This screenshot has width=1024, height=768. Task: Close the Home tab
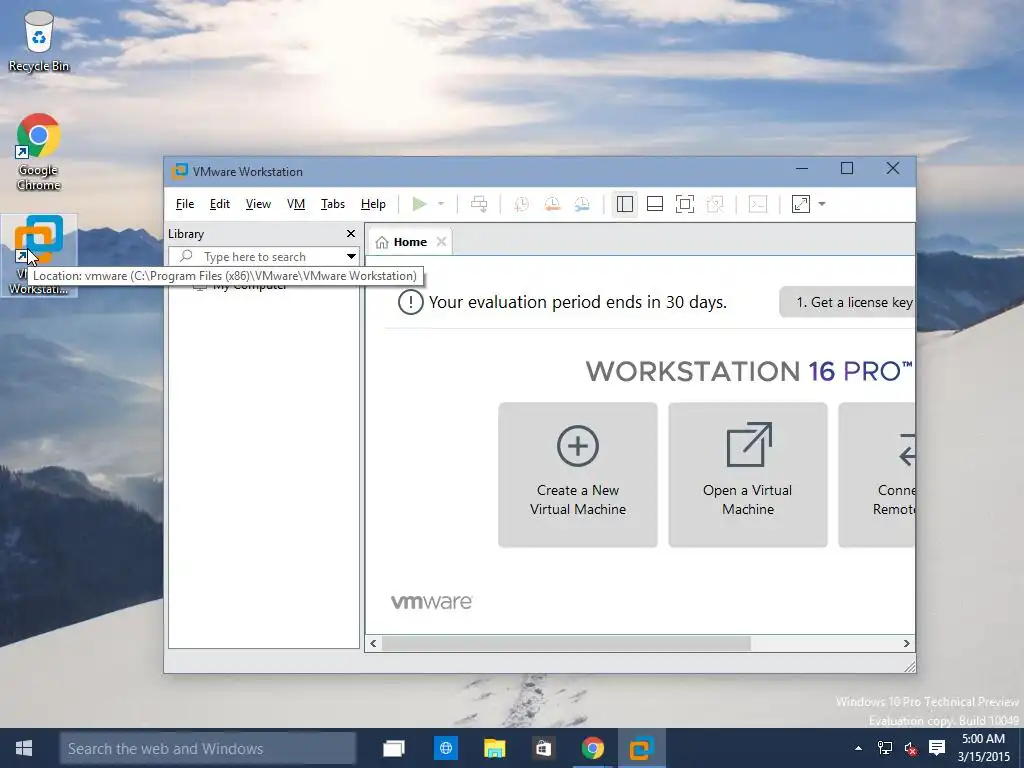441,242
